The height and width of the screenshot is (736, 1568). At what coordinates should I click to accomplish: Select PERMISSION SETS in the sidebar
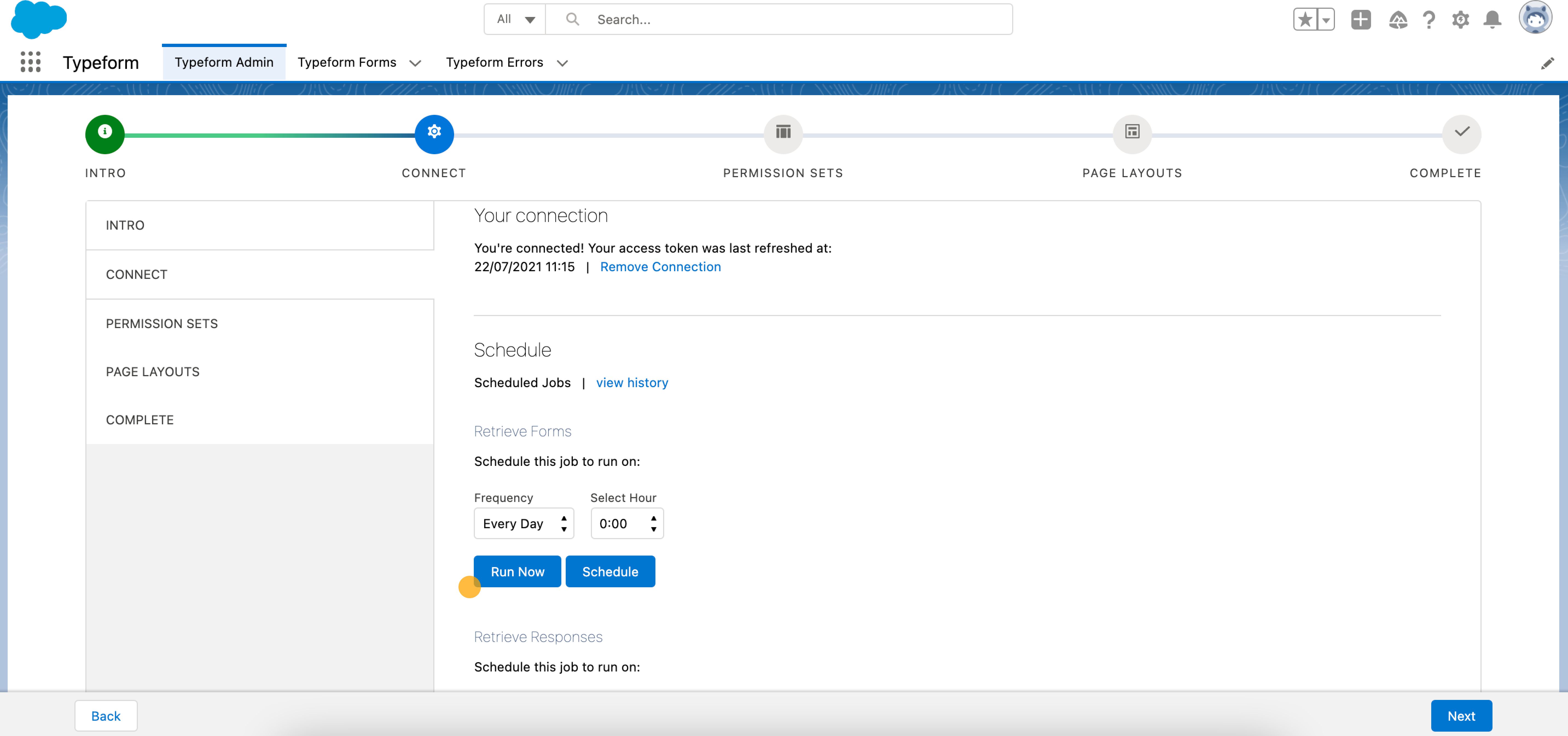tap(260, 324)
